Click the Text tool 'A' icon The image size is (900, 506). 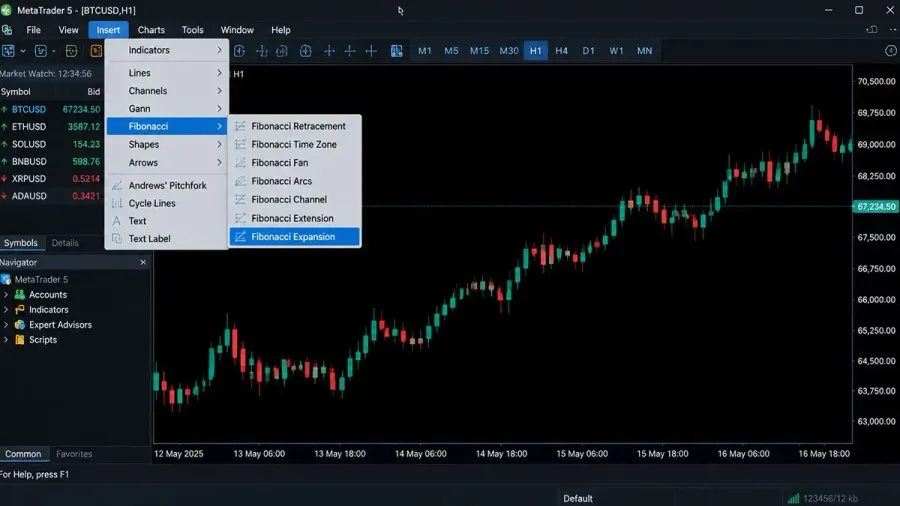[117, 221]
